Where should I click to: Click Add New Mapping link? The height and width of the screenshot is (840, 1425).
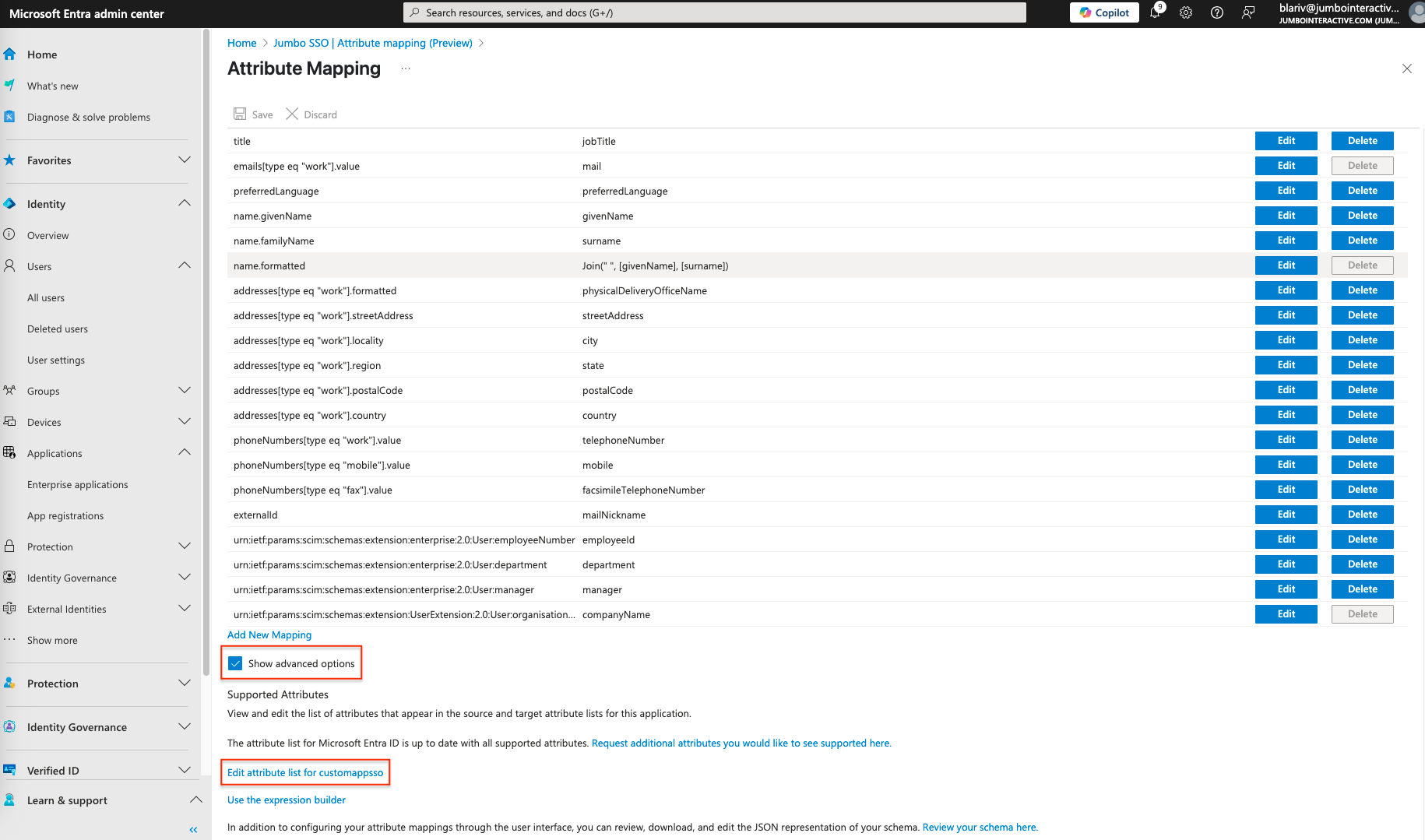pos(269,634)
